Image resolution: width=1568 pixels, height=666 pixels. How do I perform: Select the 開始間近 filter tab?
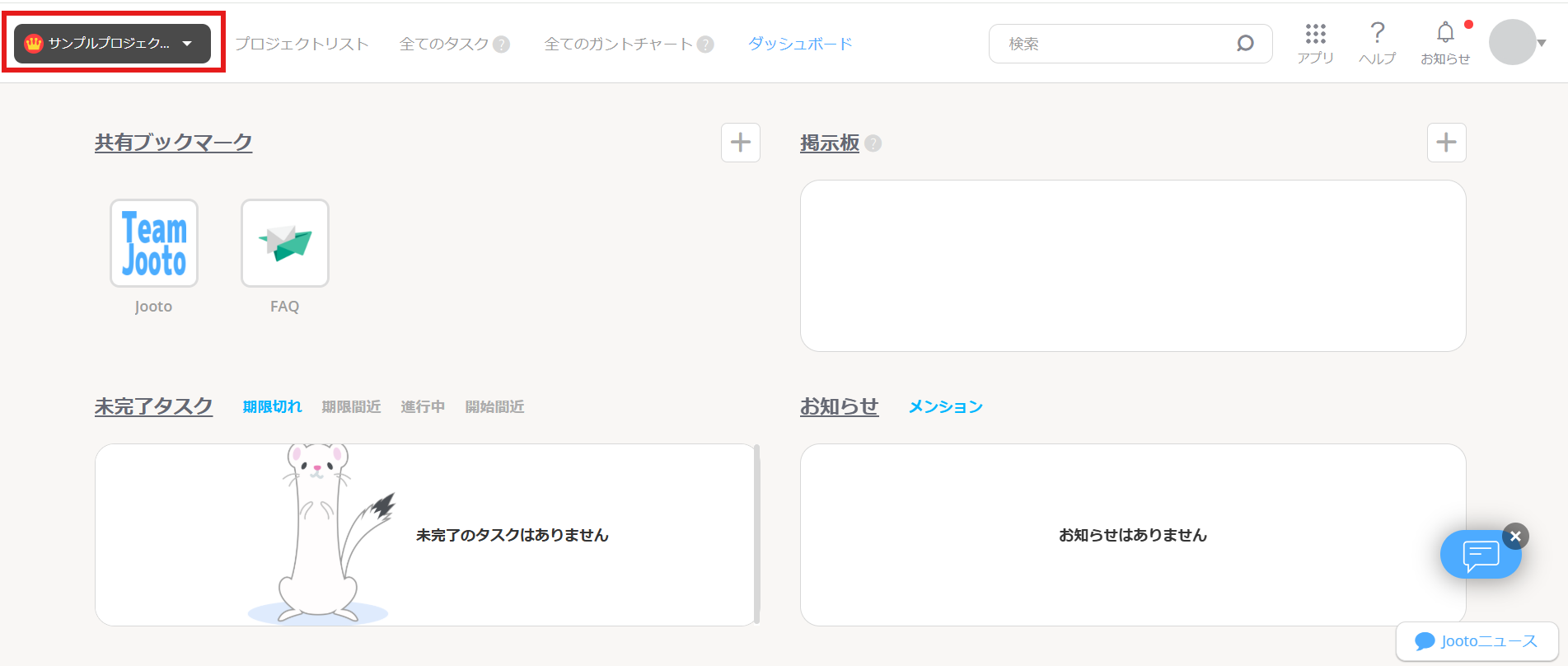click(494, 406)
